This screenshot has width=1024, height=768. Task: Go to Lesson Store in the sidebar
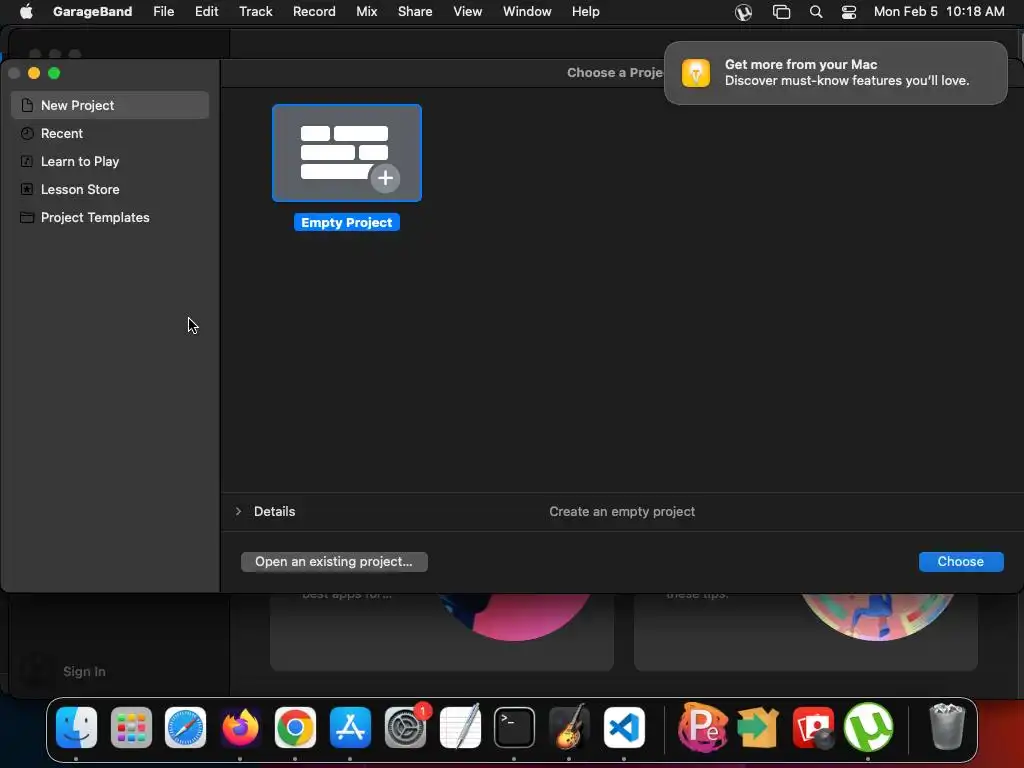pyautogui.click(x=110, y=189)
